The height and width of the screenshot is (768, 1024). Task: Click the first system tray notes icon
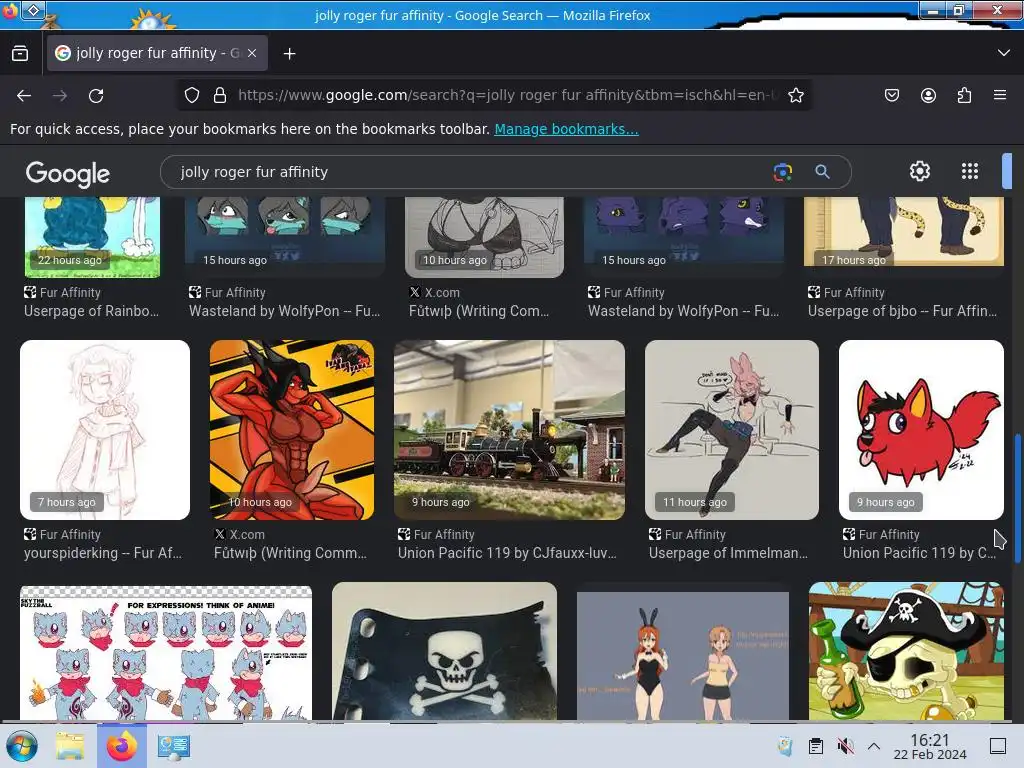pos(786,746)
